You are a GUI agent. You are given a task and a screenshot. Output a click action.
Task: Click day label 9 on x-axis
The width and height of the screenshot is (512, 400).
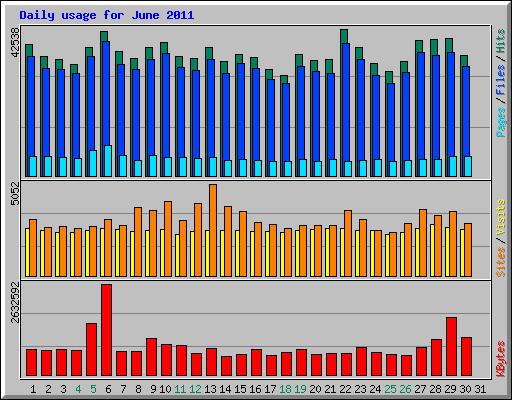[153, 389]
